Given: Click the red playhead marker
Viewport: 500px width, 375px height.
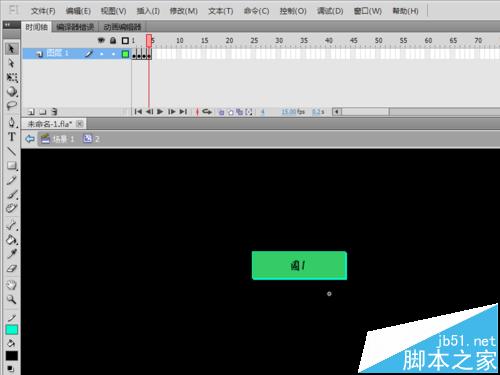Looking at the screenshot, I should (149, 41).
